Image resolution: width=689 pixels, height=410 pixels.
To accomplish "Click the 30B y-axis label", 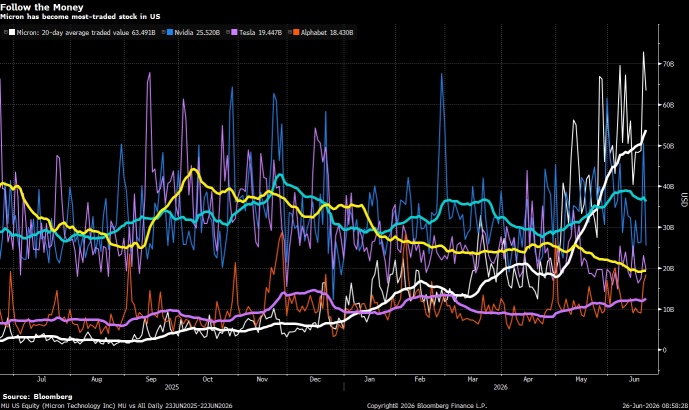I will click(668, 228).
